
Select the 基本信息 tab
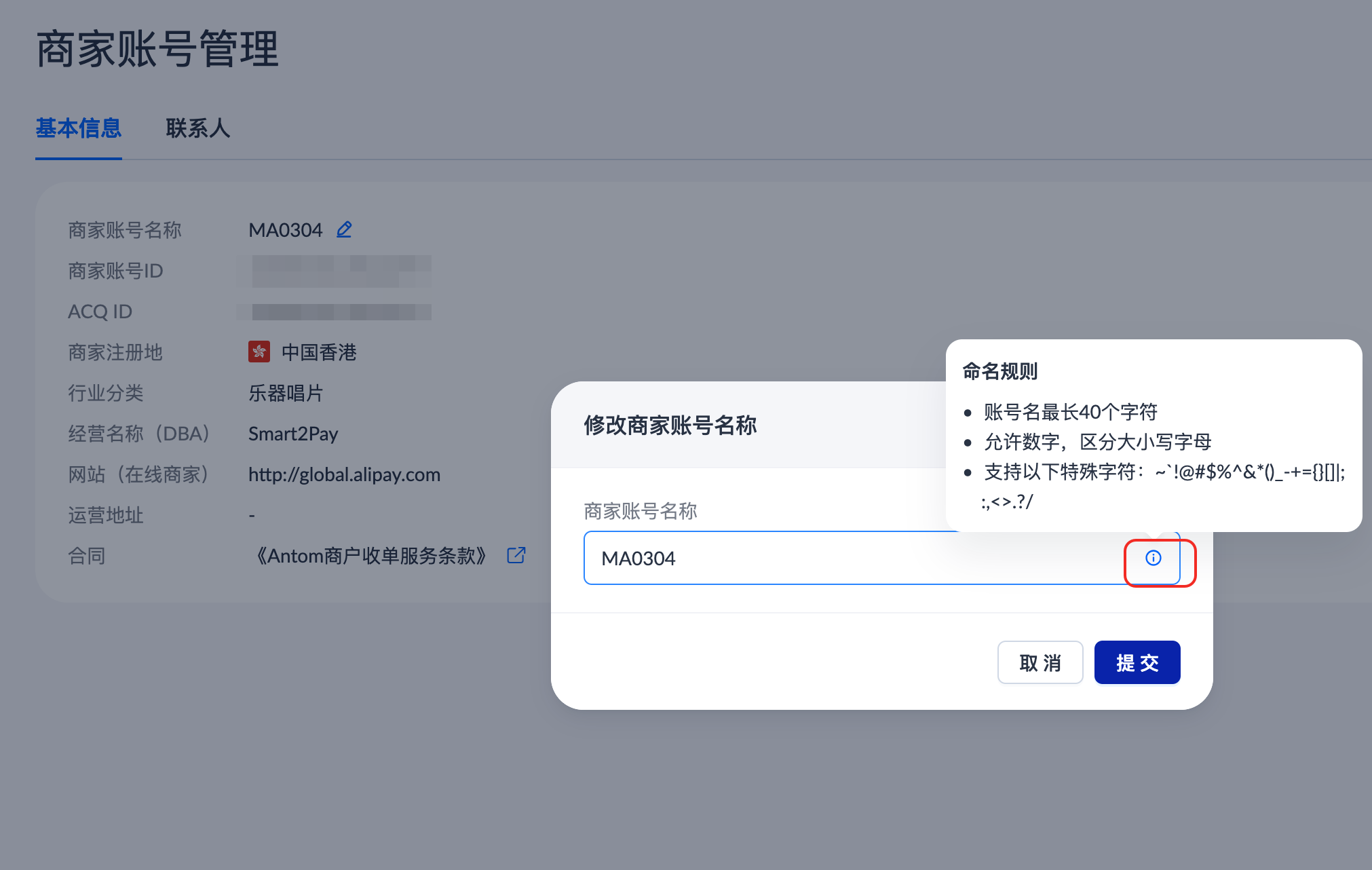79,128
